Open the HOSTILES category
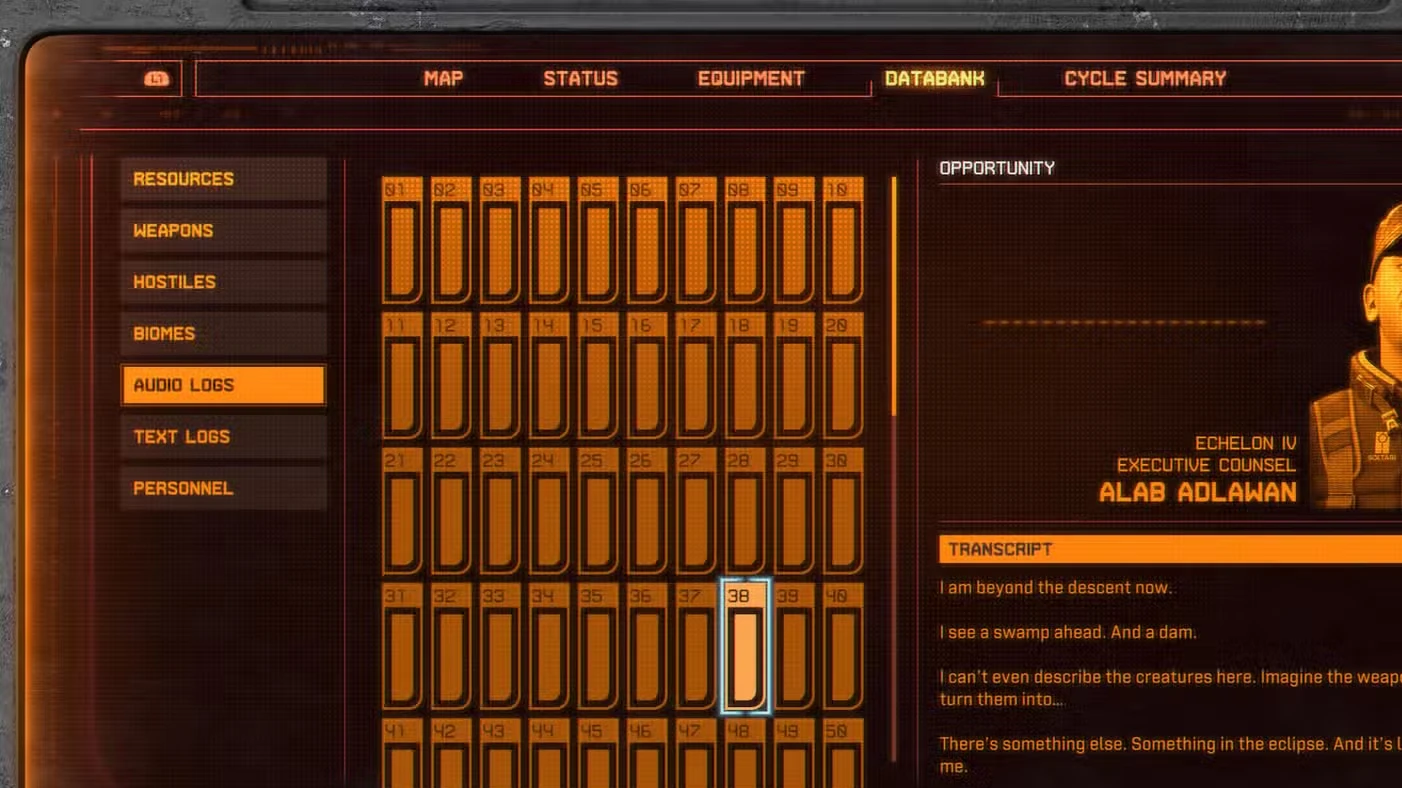Screen dimensions: 1402x788 [x=224, y=282]
